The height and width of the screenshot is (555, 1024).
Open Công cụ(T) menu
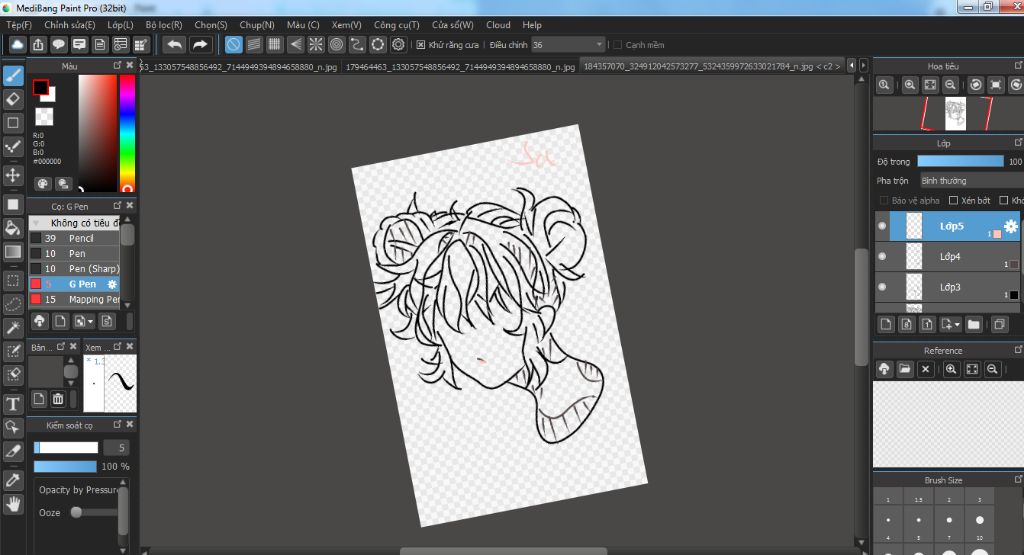396,25
